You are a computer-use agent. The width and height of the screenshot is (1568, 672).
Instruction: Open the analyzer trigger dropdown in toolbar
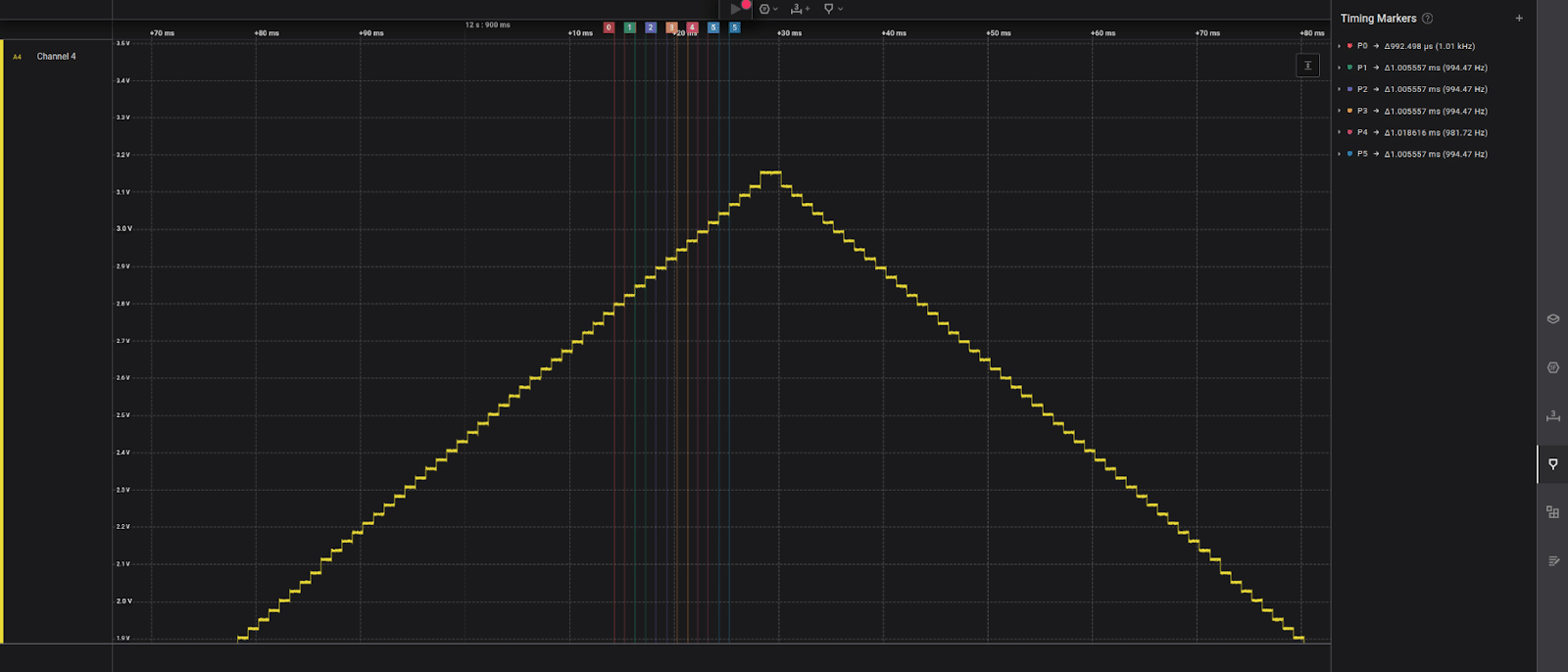pos(768,9)
